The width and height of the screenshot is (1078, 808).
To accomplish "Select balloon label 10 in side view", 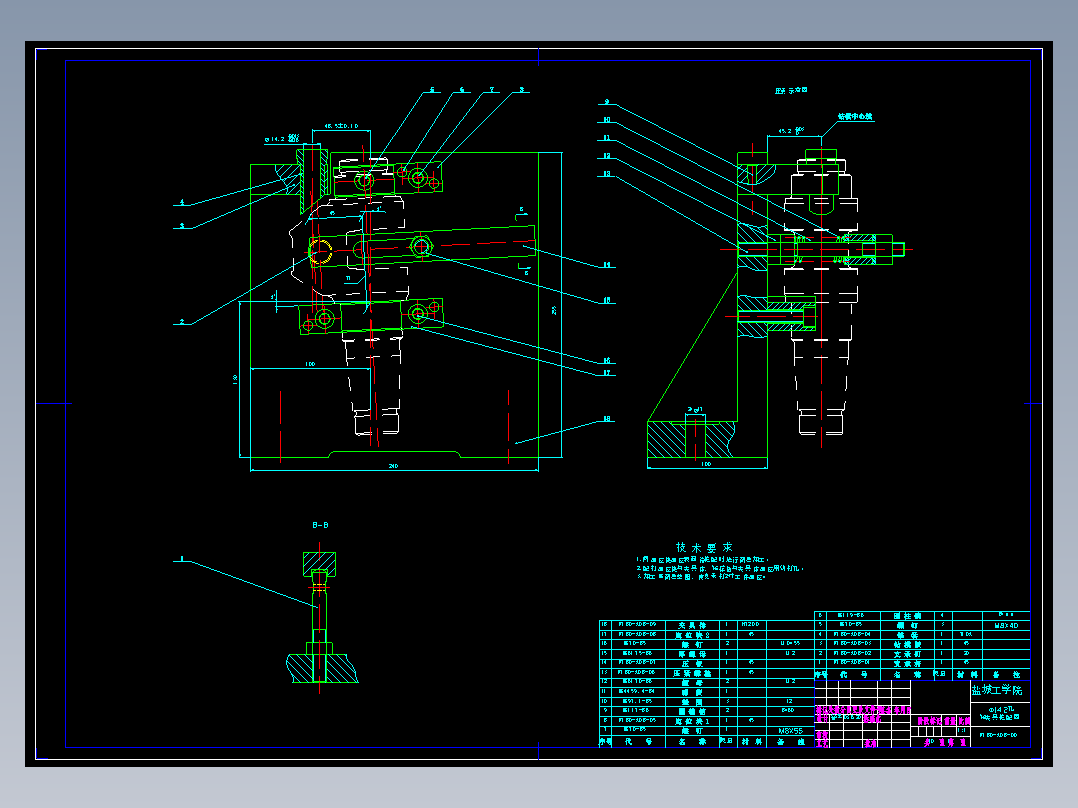I will [606, 120].
